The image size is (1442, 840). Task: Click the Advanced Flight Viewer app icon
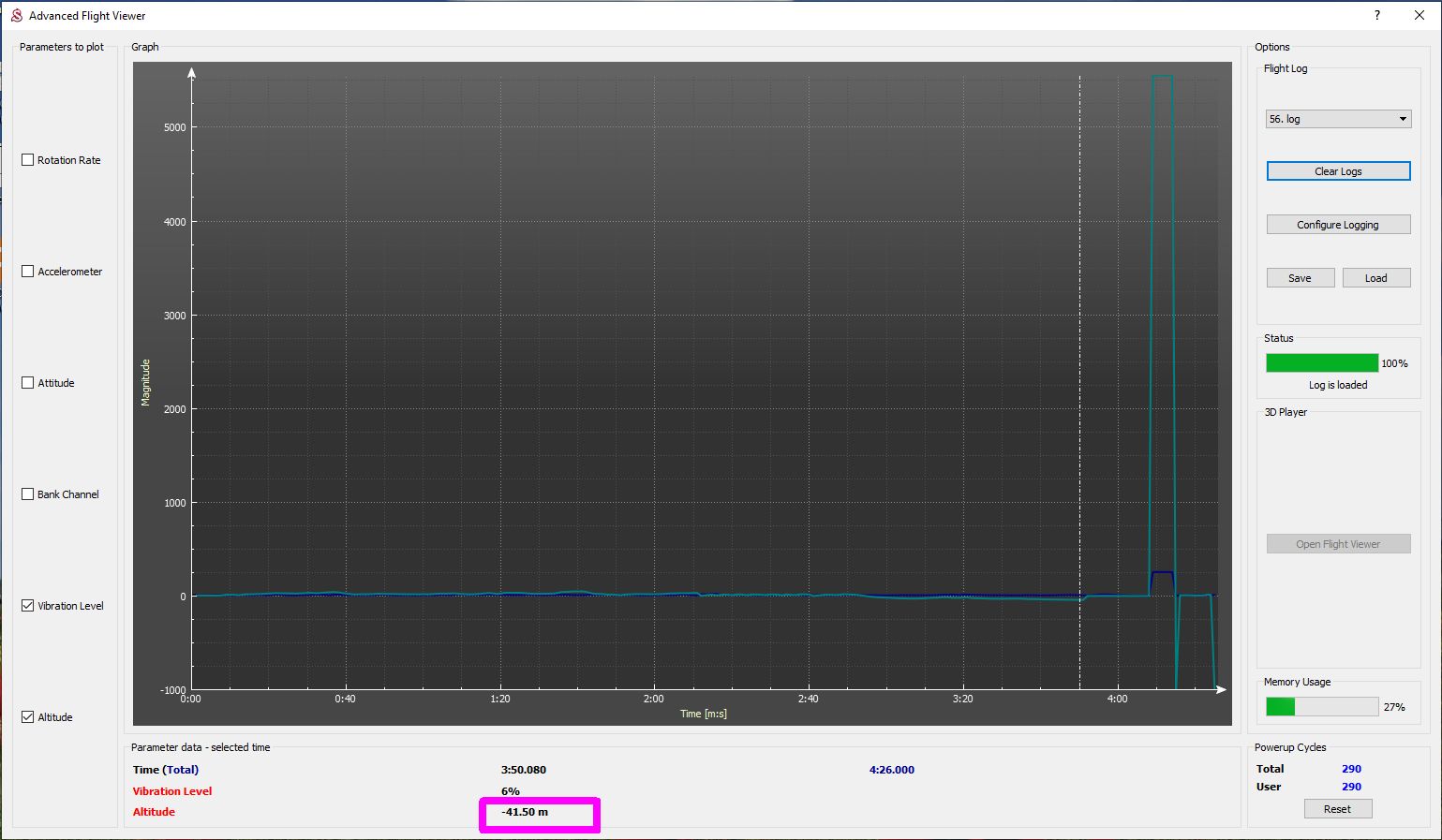click(x=16, y=15)
